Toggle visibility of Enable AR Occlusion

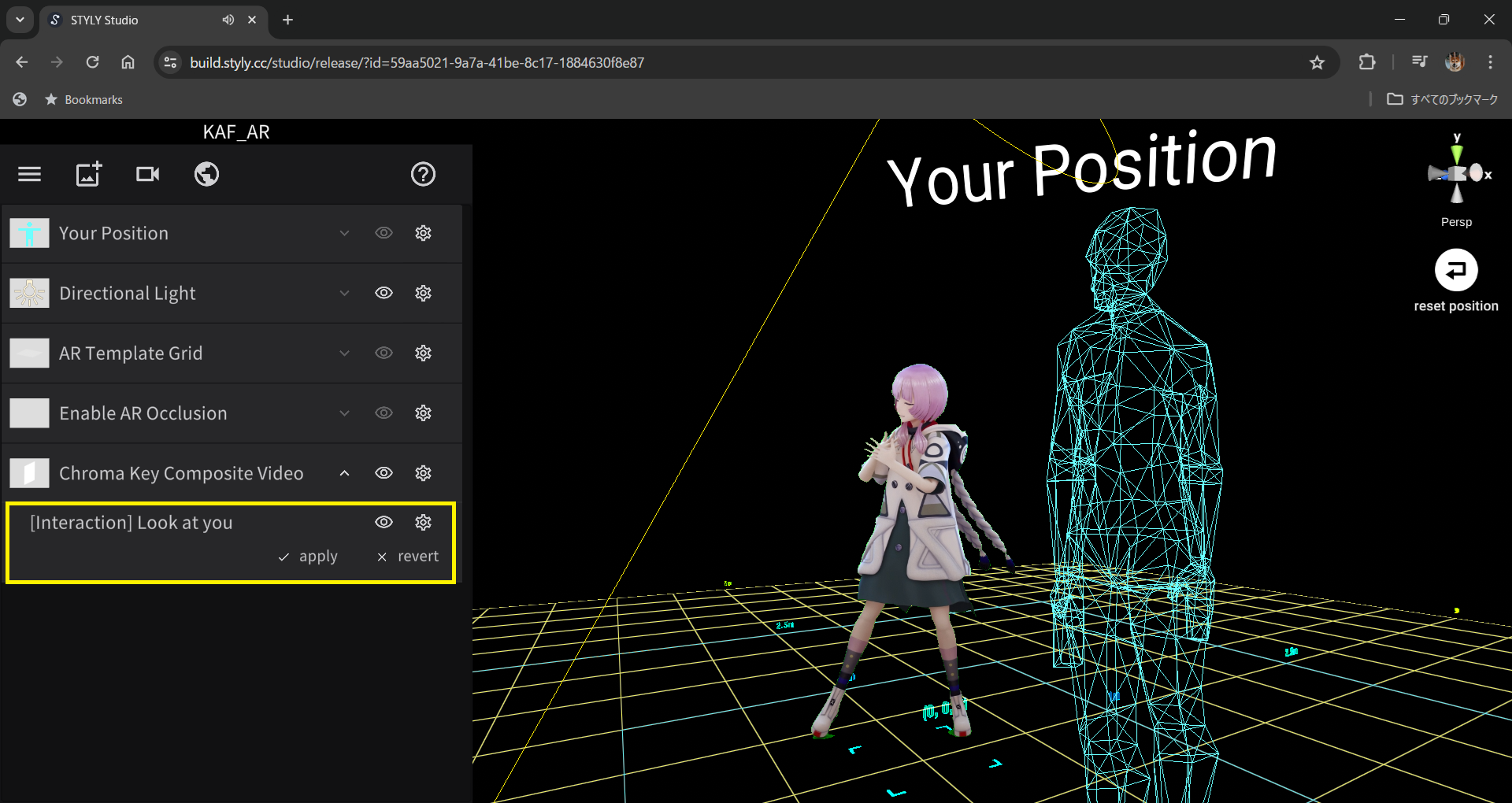click(384, 413)
